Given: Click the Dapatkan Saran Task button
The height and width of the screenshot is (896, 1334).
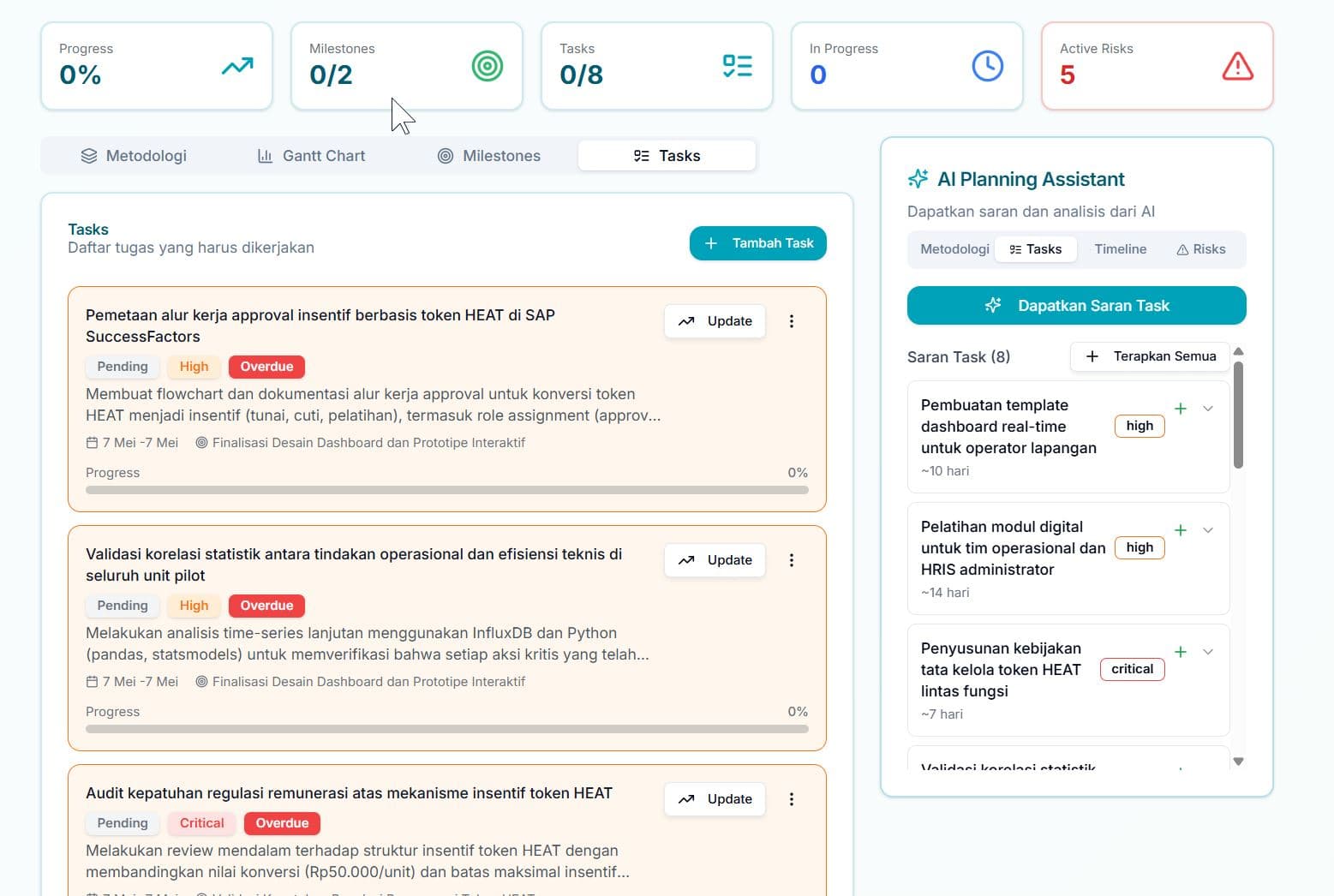Looking at the screenshot, I should coord(1077,306).
